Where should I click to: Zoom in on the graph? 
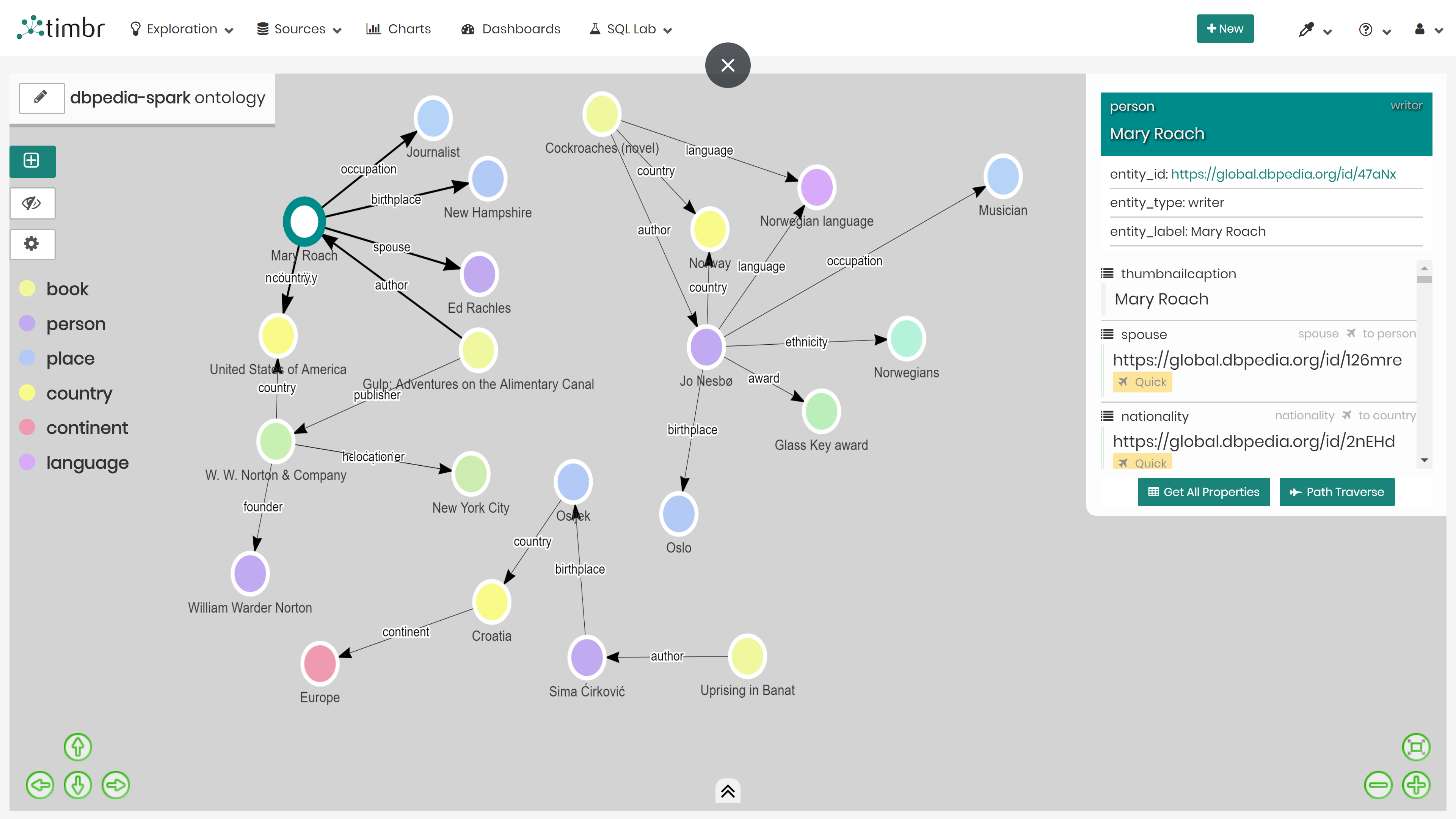pos(1418,784)
